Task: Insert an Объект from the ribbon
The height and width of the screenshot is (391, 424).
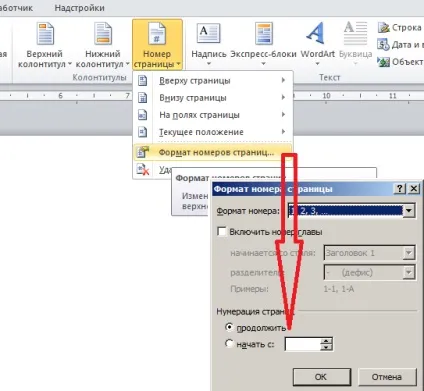Action: [400, 62]
